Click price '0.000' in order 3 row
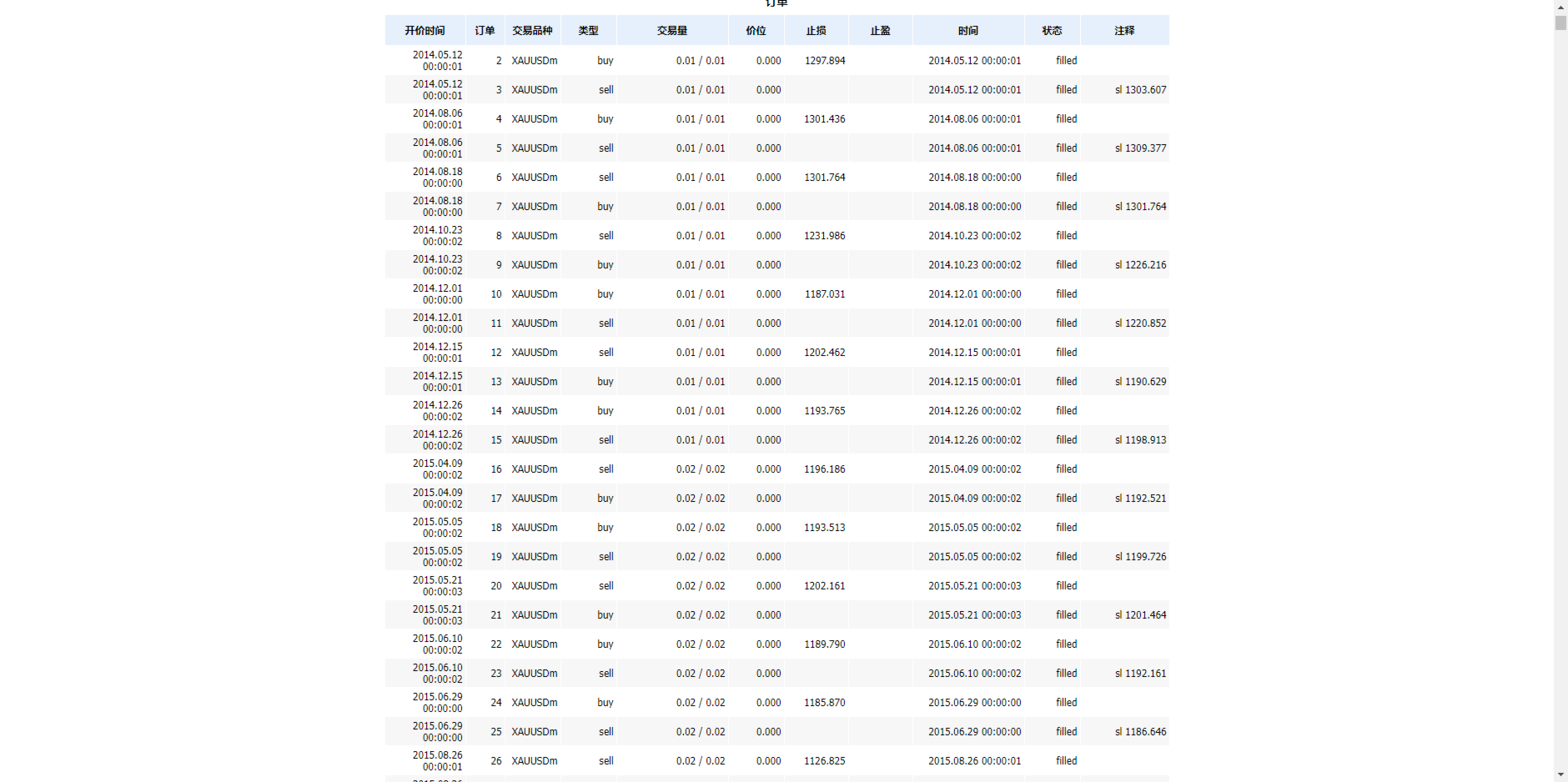The image size is (1568, 782). (x=769, y=90)
